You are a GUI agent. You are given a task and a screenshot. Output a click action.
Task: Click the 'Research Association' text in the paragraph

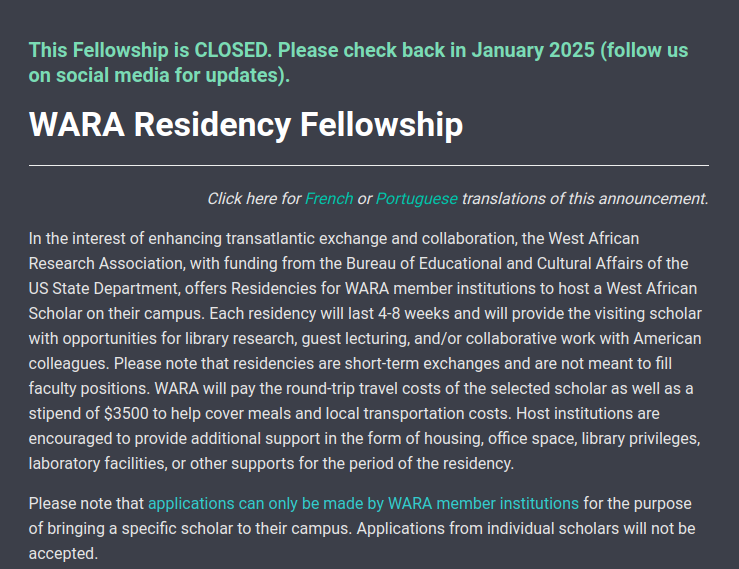[x=107, y=264]
